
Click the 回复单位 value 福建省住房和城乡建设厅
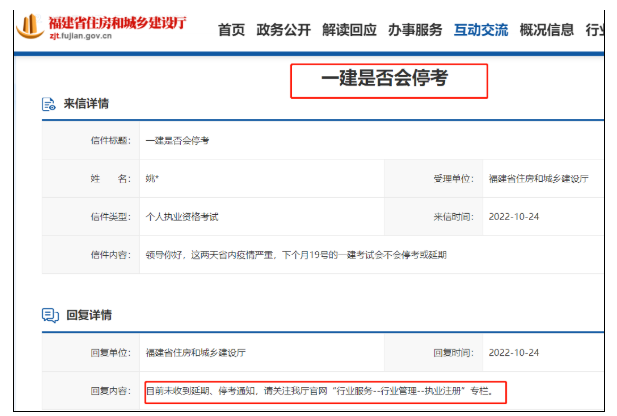196,353
